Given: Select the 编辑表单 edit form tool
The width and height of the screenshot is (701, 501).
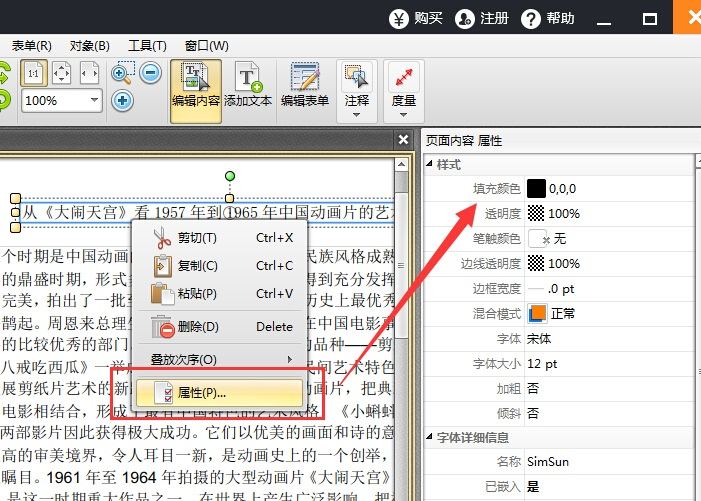Looking at the screenshot, I should pos(305,85).
